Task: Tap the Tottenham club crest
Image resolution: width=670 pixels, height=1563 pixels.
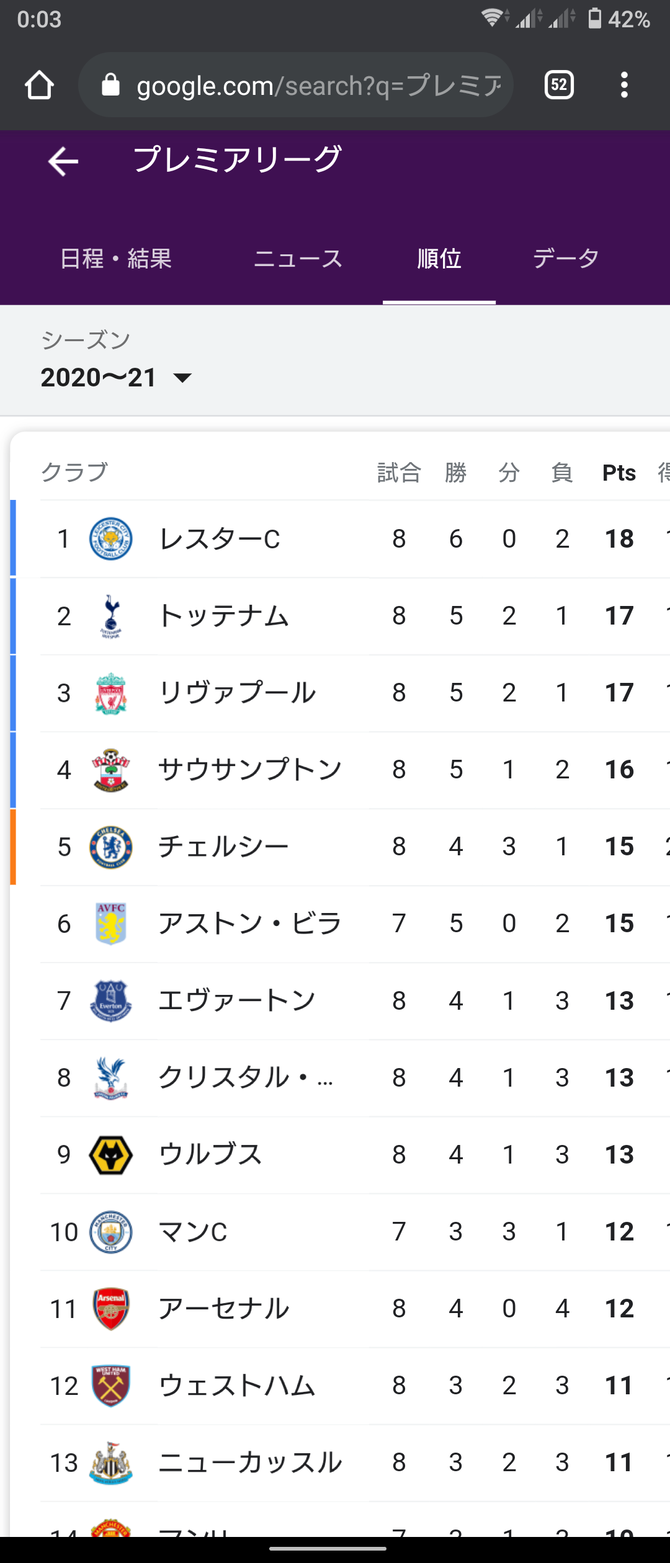Action: (110, 616)
